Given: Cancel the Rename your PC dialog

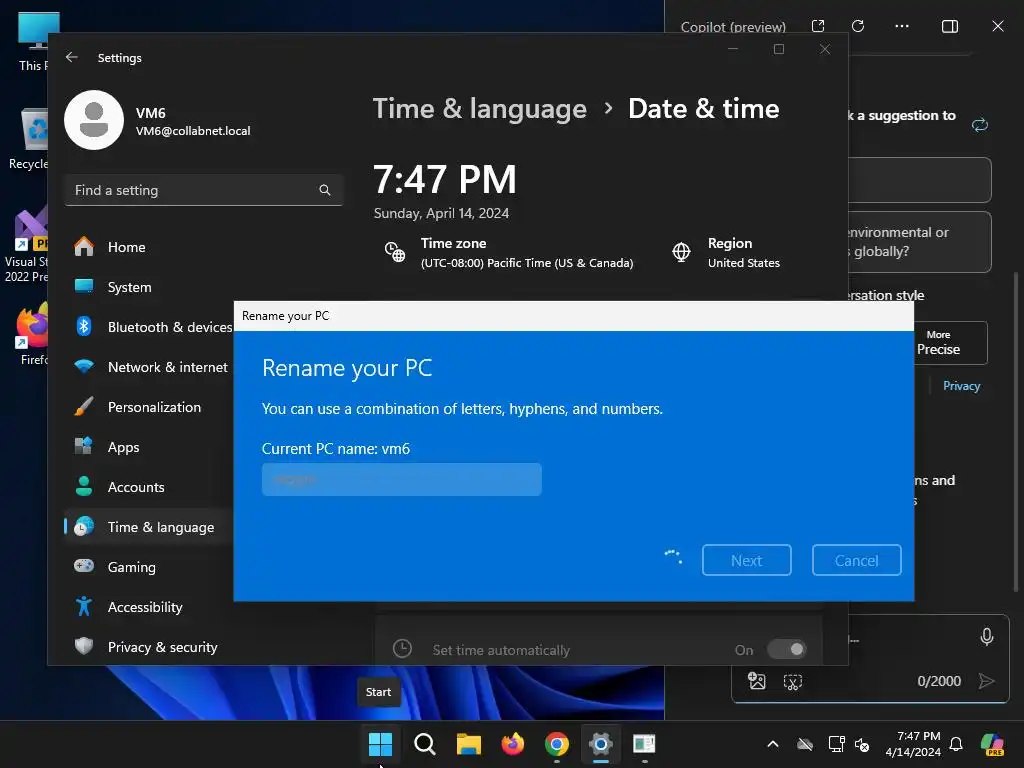Looking at the screenshot, I should pyautogui.click(x=856, y=560).
